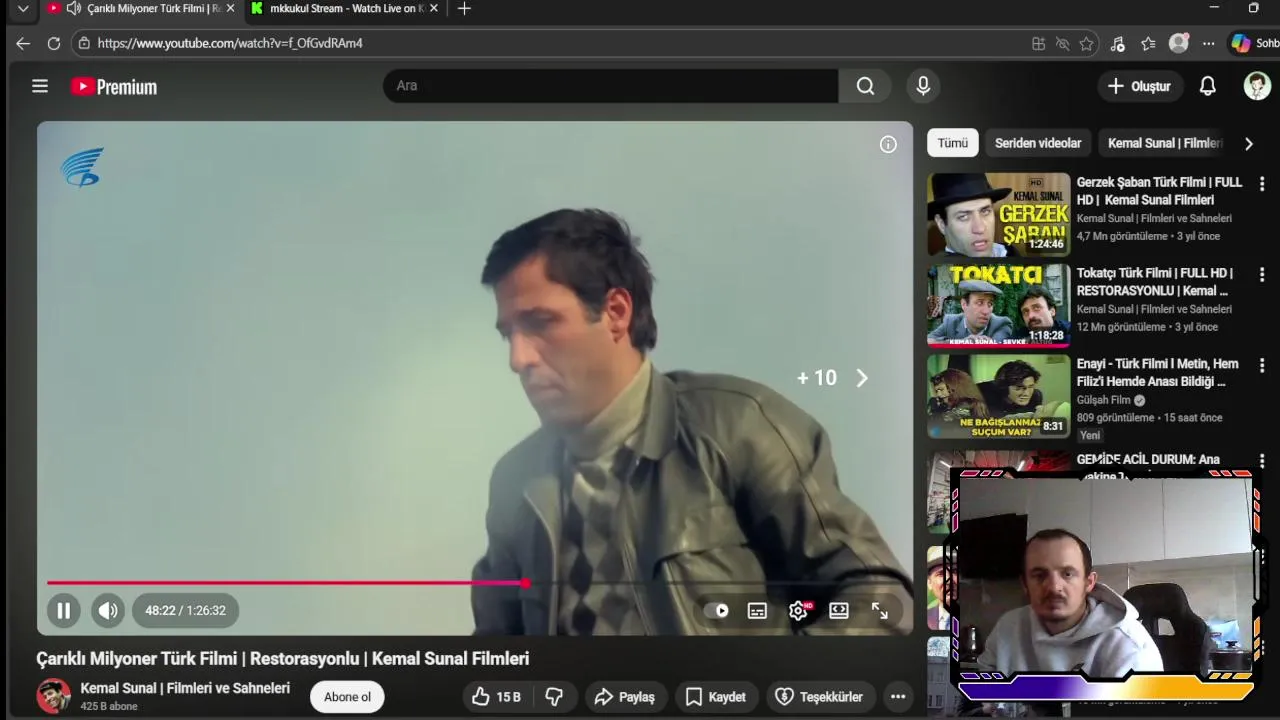Open the Gerzek Şaban video thumbnail

click(x=998, y=215)
